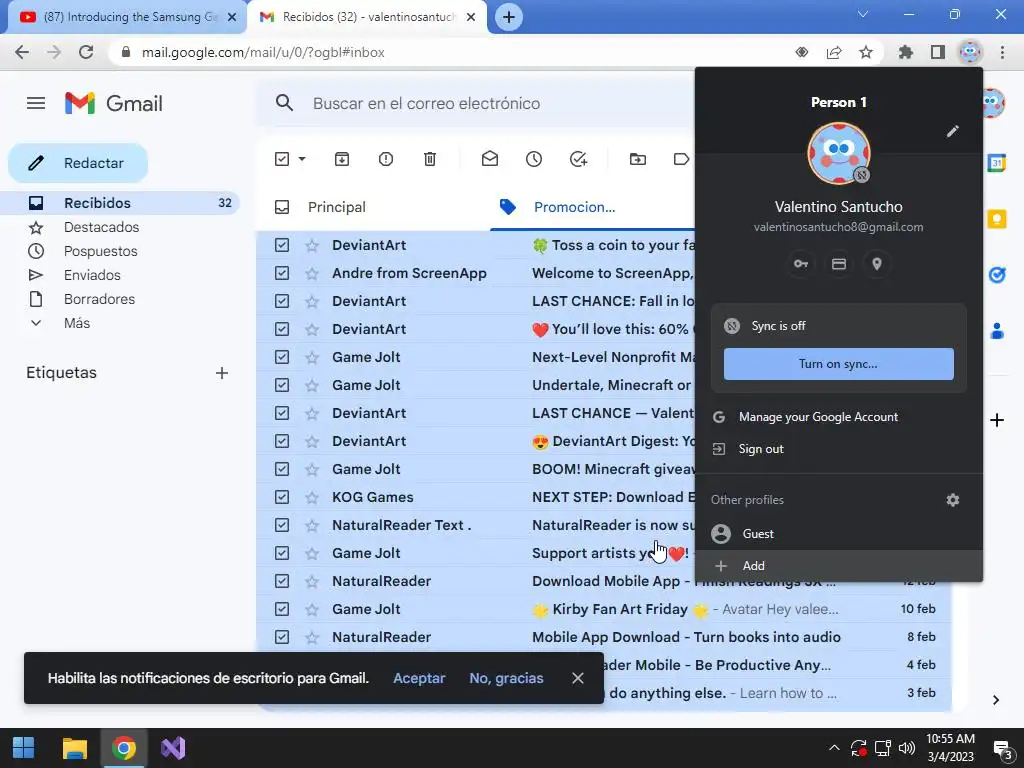Image resolution: width=1024 pixels, height=768 pixels.
Task: Open Google Calendar side panel icon
Action: (996, 163)
